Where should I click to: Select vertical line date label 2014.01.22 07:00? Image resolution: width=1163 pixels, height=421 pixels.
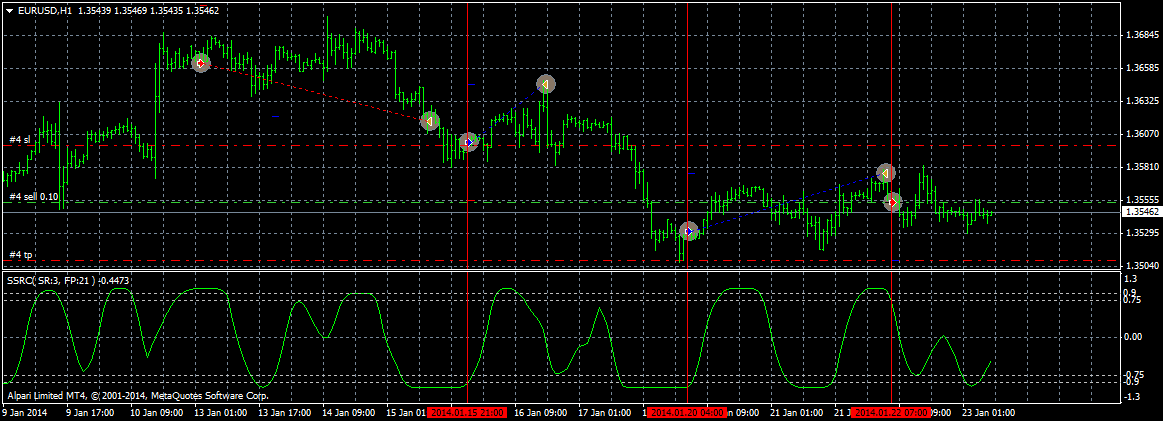(x=891, y=412)
